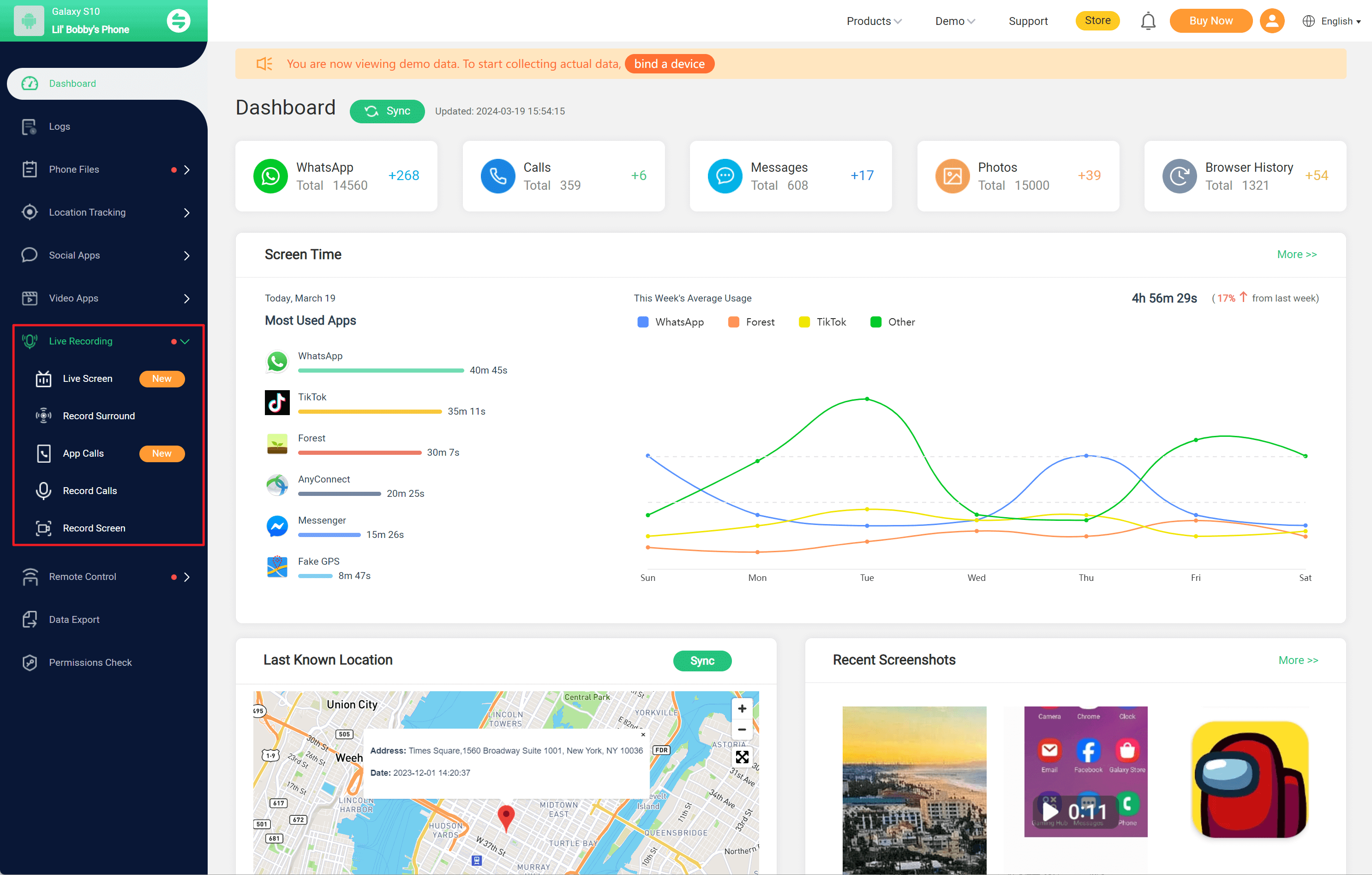This screenshot has width=1372, height=875.
Task: Click the Record Screen icon
Action: 42,527
